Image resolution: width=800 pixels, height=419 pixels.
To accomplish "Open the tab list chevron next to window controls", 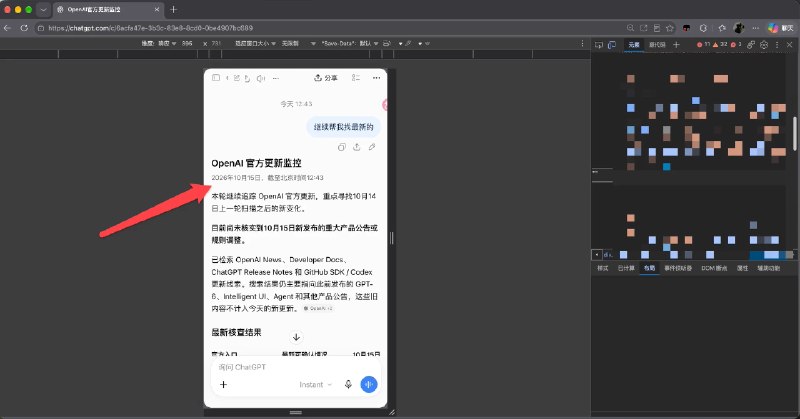I will [44, 9].
